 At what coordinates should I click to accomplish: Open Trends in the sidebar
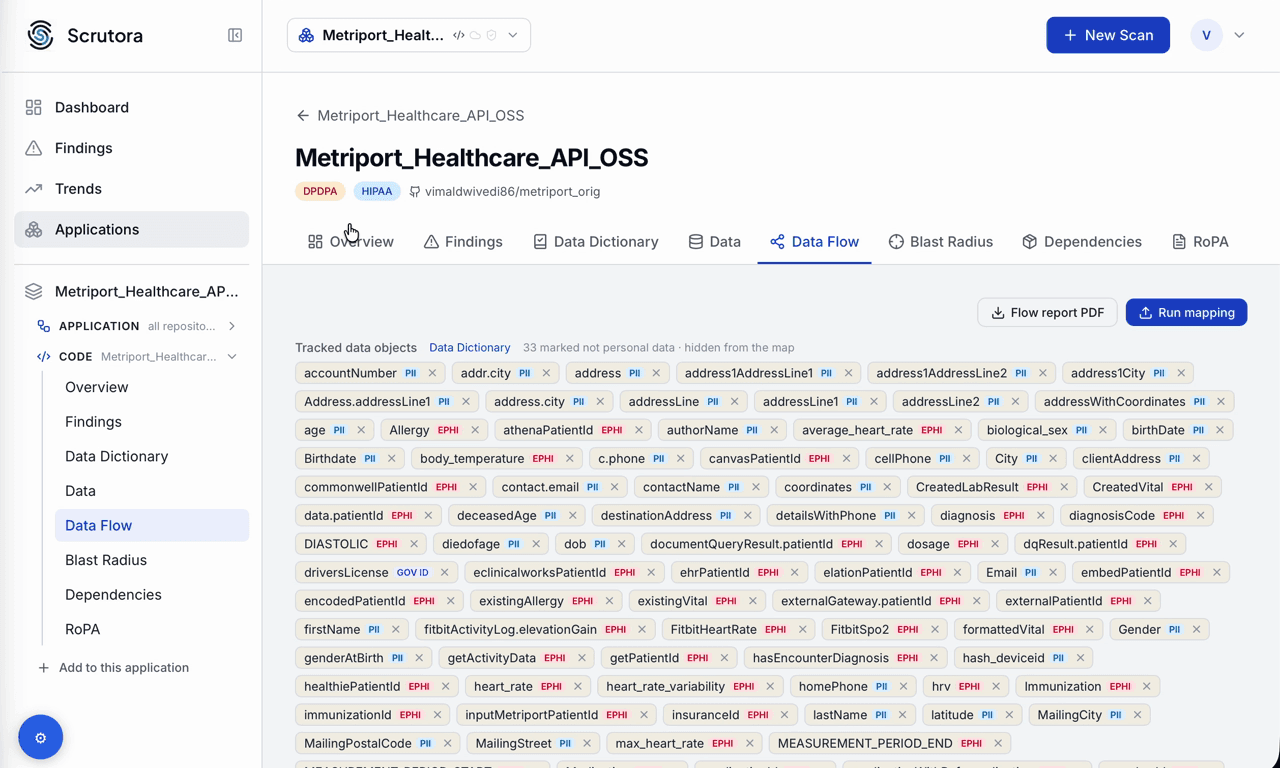click(x=132, y=188)
